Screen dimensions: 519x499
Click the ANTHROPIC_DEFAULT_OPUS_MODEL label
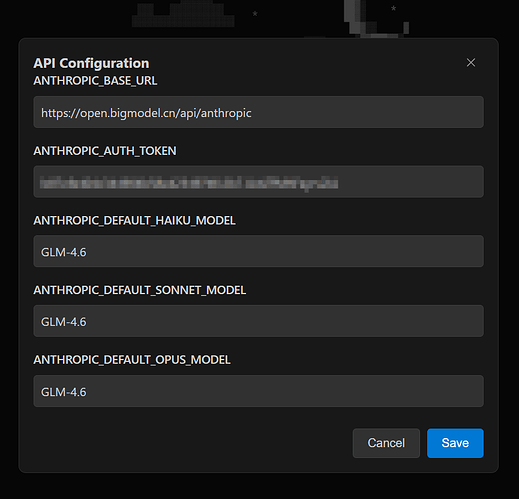point(132,360)
